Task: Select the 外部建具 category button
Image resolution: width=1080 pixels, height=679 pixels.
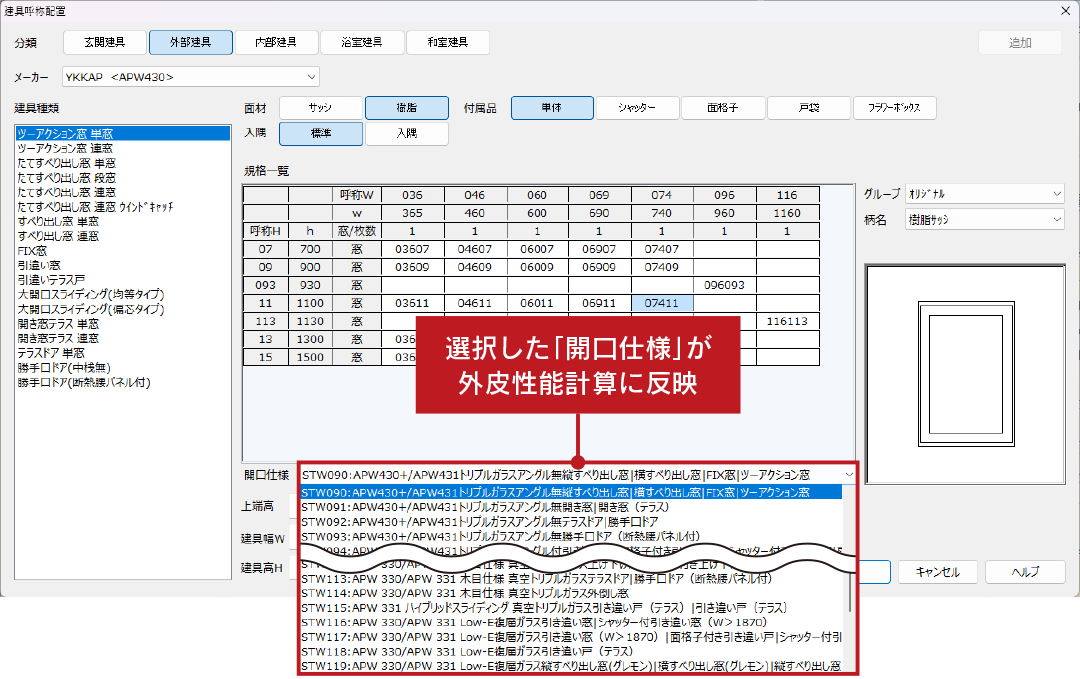Action: [x=191, y=42]
